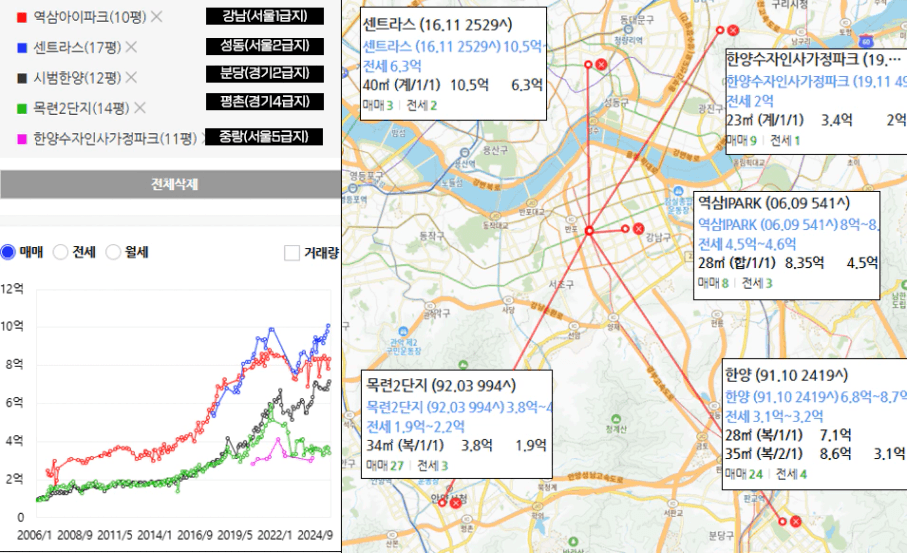Click the red X marker near 역삼IPARK pin

tap(638, 228)
